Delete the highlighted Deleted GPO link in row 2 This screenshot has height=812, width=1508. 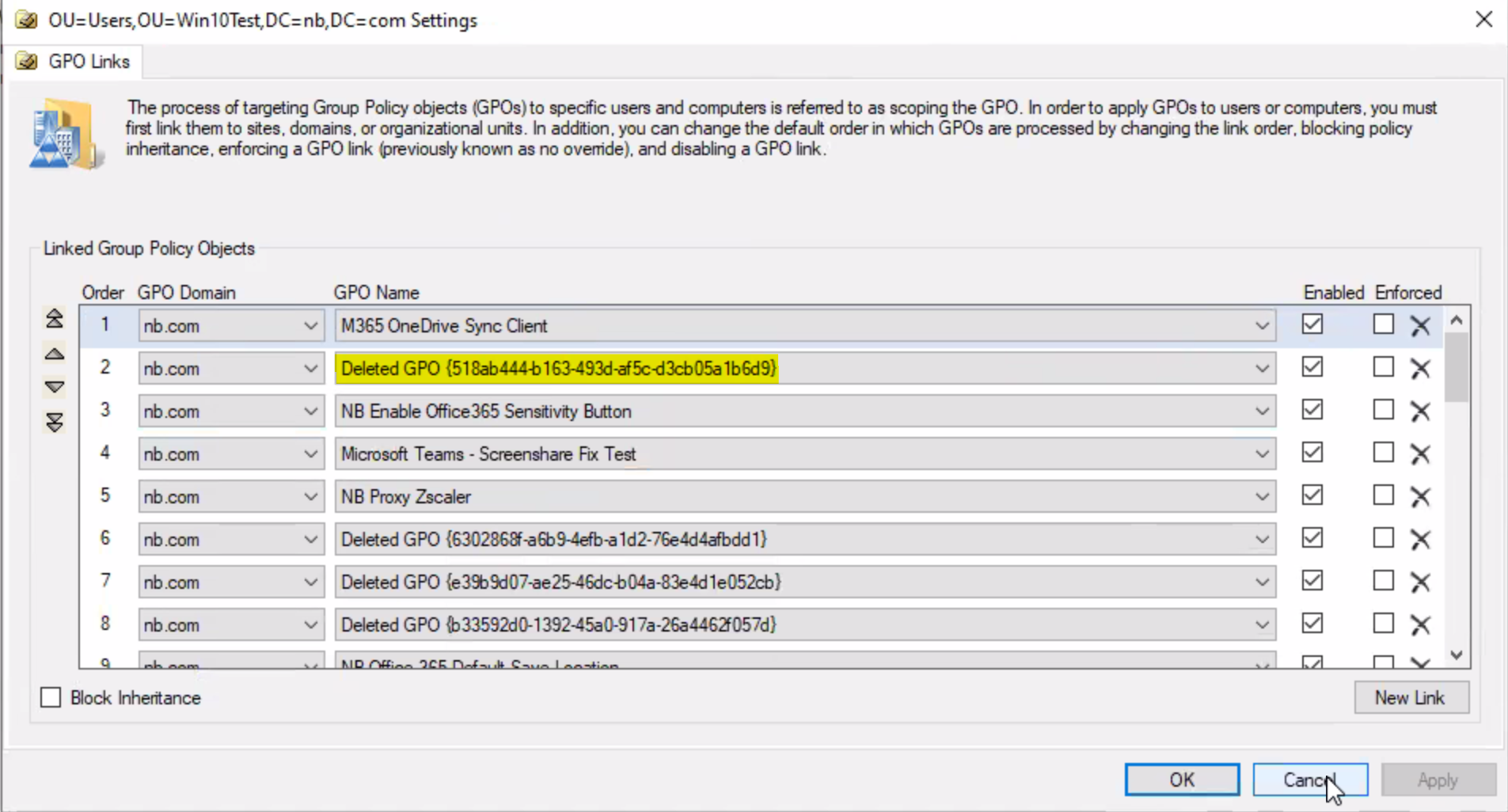[x=1420, y=368]
